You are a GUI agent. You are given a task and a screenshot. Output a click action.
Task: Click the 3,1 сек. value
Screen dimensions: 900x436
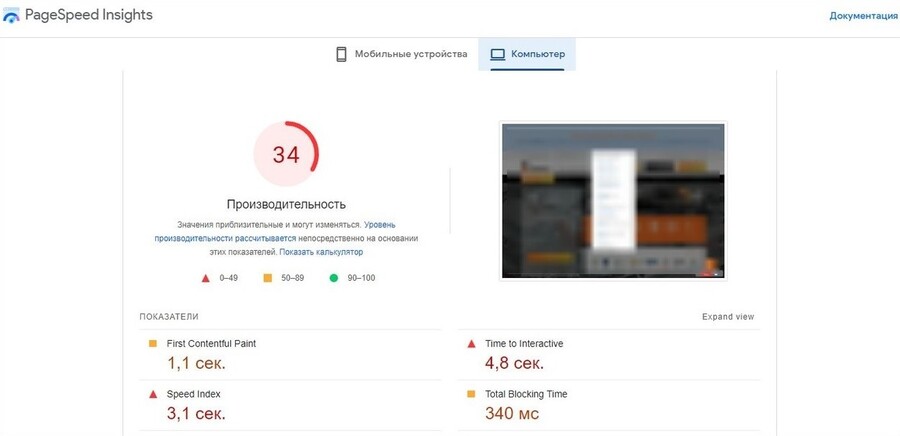(x=196, y=414)
